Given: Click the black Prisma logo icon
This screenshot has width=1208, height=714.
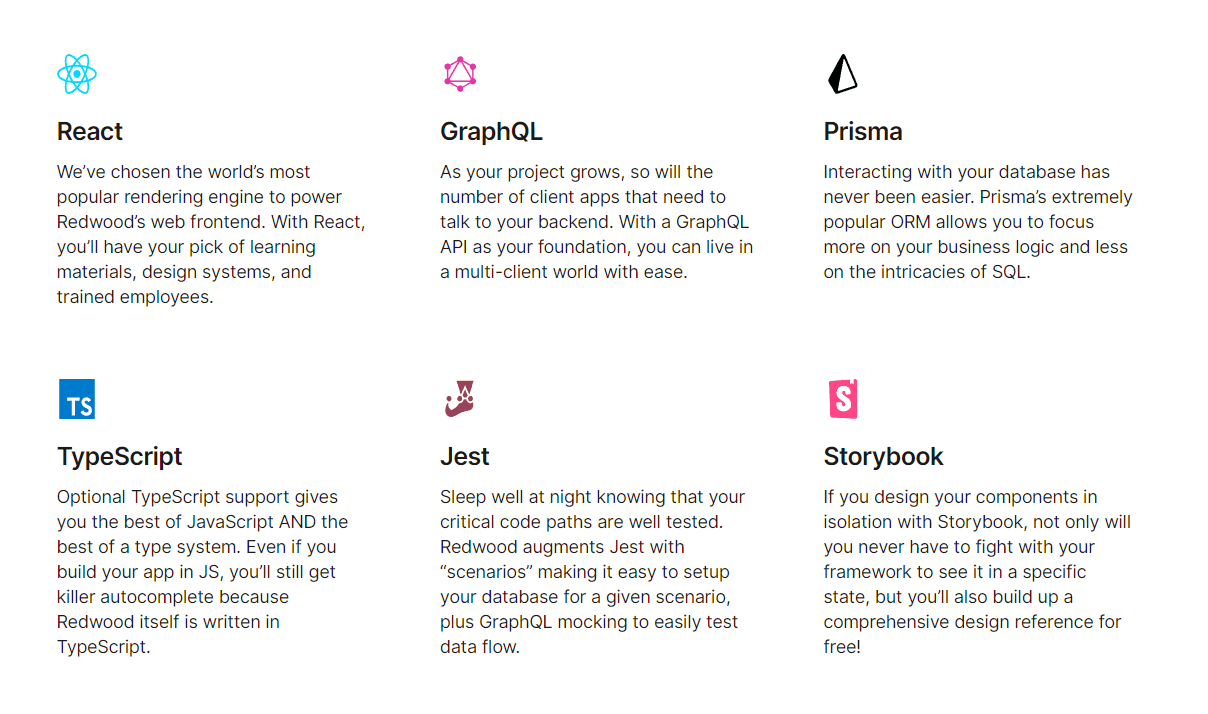Looking at the screenshot, I should (842, 74).
